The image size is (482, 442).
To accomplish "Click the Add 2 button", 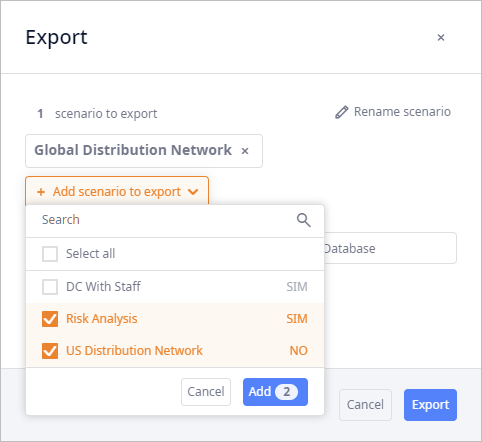I will pos(275,392).
